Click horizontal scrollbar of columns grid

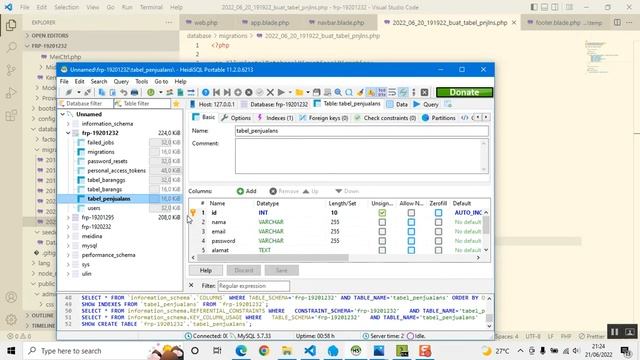pyautogui.click(x=273, y=258)
